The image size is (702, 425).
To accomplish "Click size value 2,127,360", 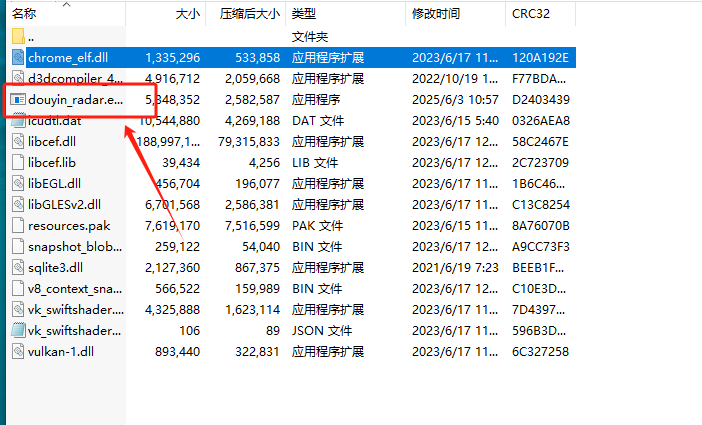I will pos(173,268).
